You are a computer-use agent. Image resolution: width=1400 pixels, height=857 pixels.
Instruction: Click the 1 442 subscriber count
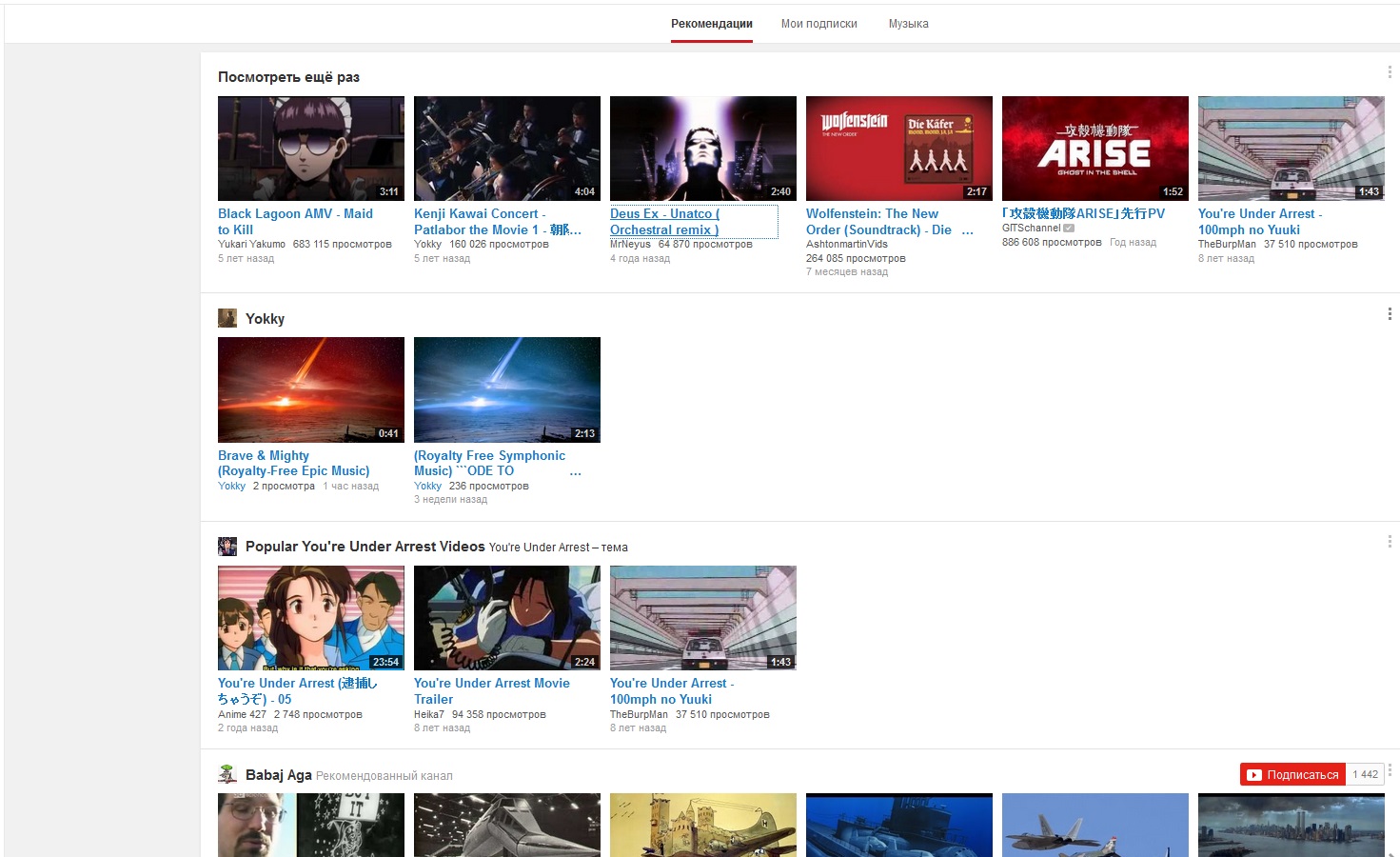(1366, 774)
